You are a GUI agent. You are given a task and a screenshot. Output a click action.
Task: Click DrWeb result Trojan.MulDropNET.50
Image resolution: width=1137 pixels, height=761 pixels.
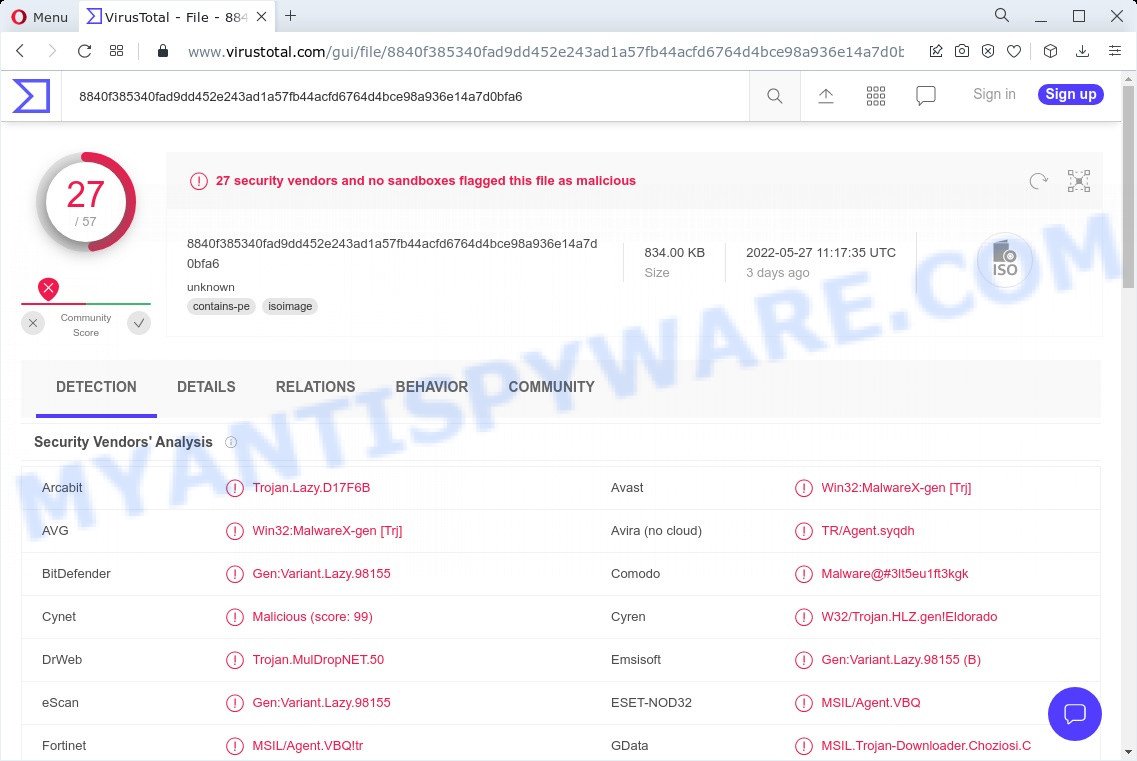point(318,659)
